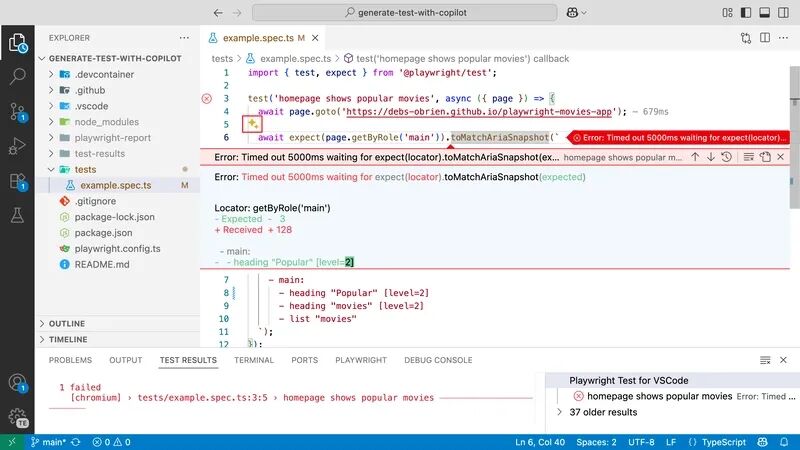800x450 pixels.
Task: Toggle inline peek view as text icon
Action: [x=748, y=157]
